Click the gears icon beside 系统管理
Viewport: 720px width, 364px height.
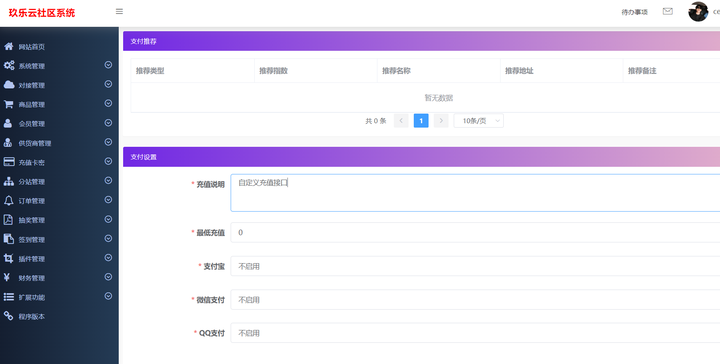pyautogui.click(x=9, y=66)
